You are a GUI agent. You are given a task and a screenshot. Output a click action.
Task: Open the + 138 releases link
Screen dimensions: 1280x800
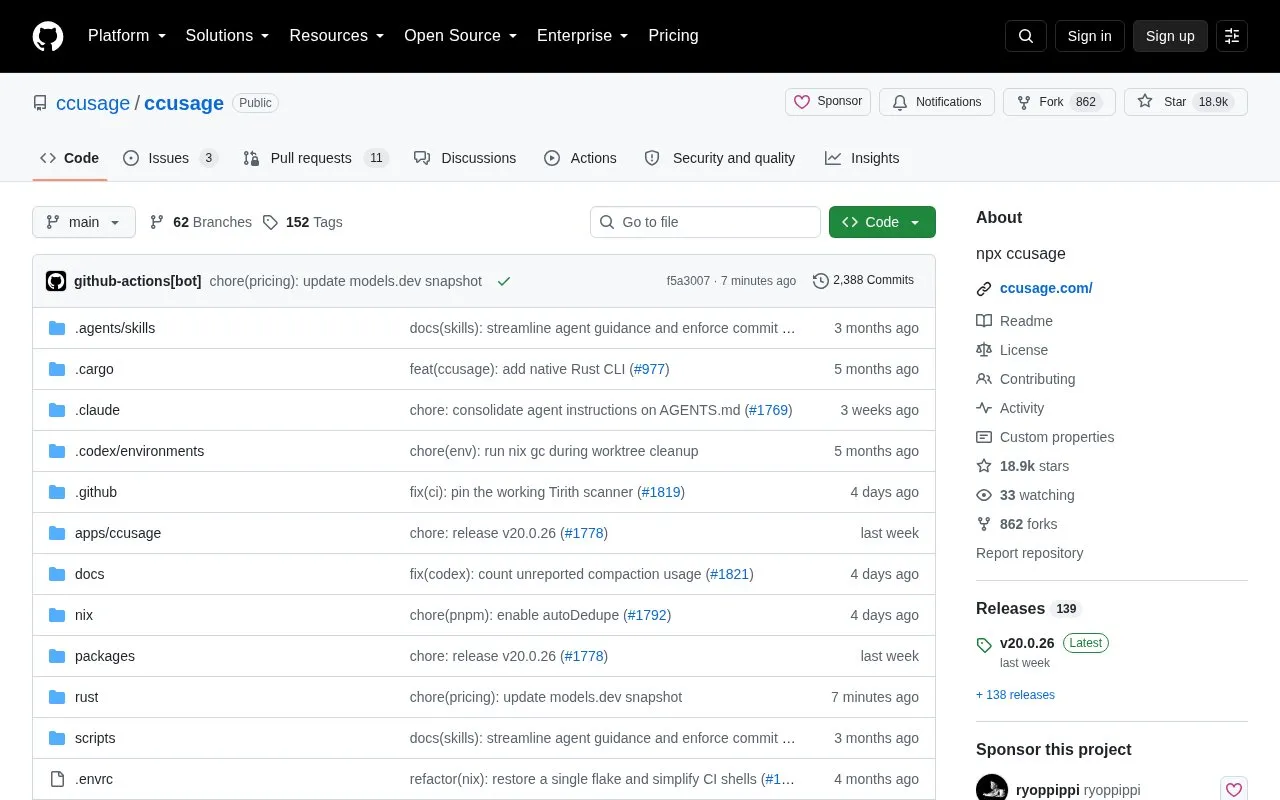click(x=1015, y=695)
